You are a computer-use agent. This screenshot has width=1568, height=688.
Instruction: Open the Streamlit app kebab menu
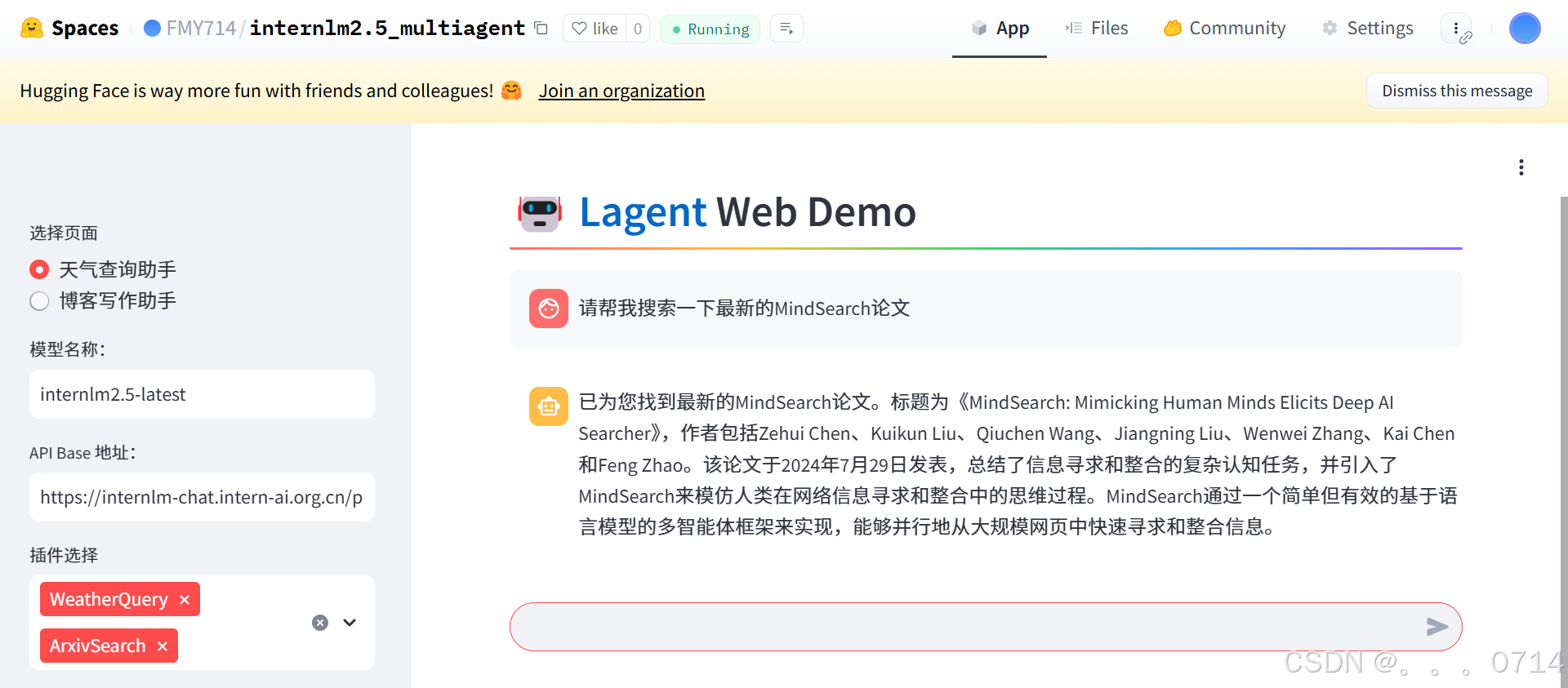coord(1521,167)
